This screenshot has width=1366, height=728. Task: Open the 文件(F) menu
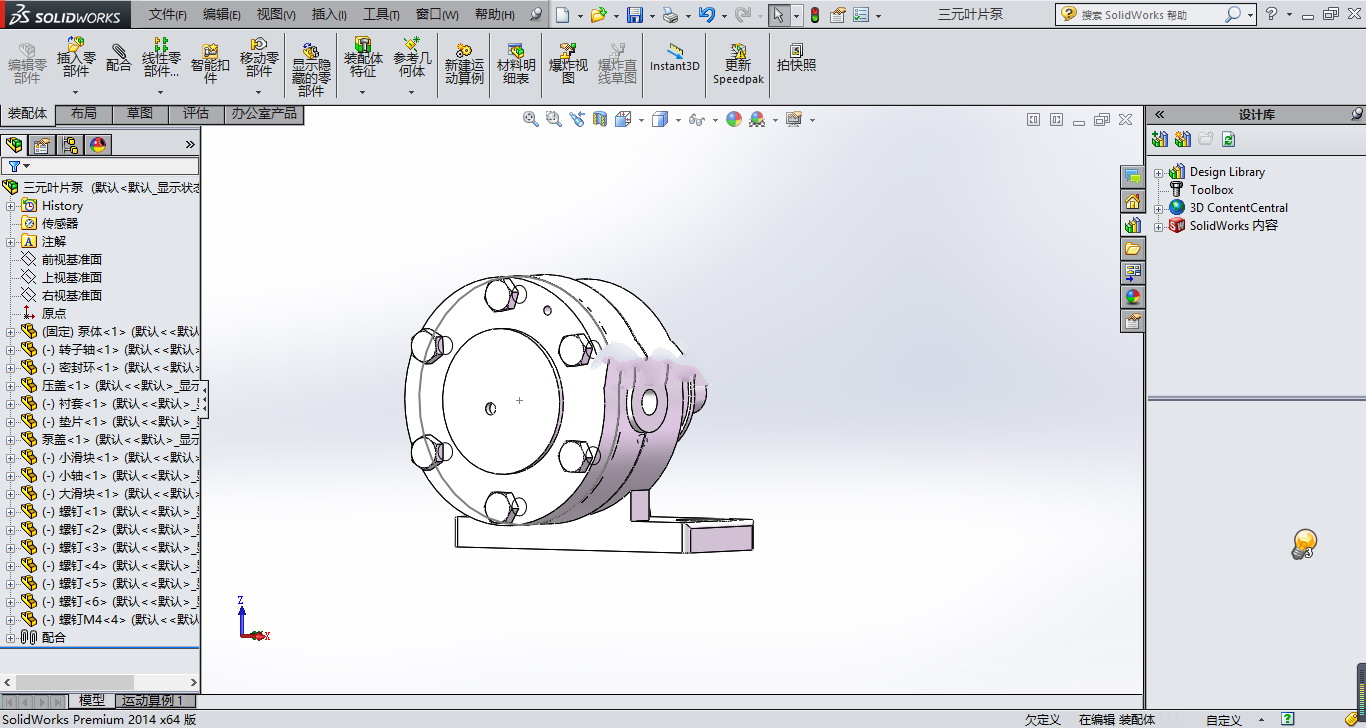(168, 15)
